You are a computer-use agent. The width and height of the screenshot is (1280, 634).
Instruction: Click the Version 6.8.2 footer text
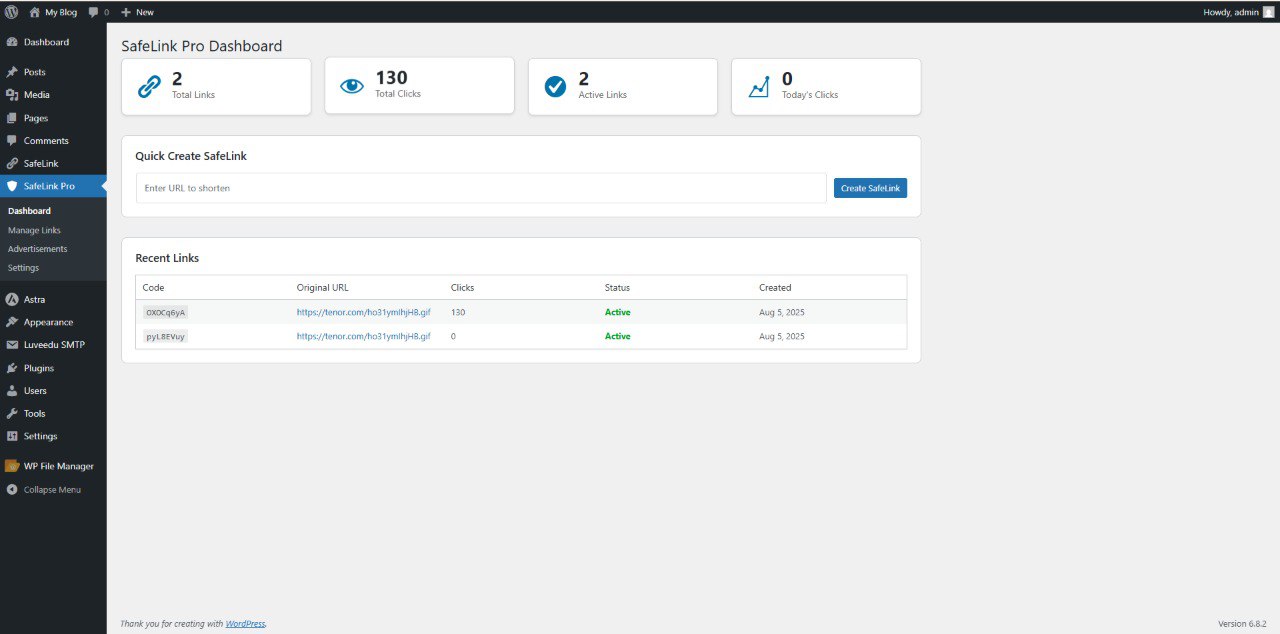(1242, 624)
